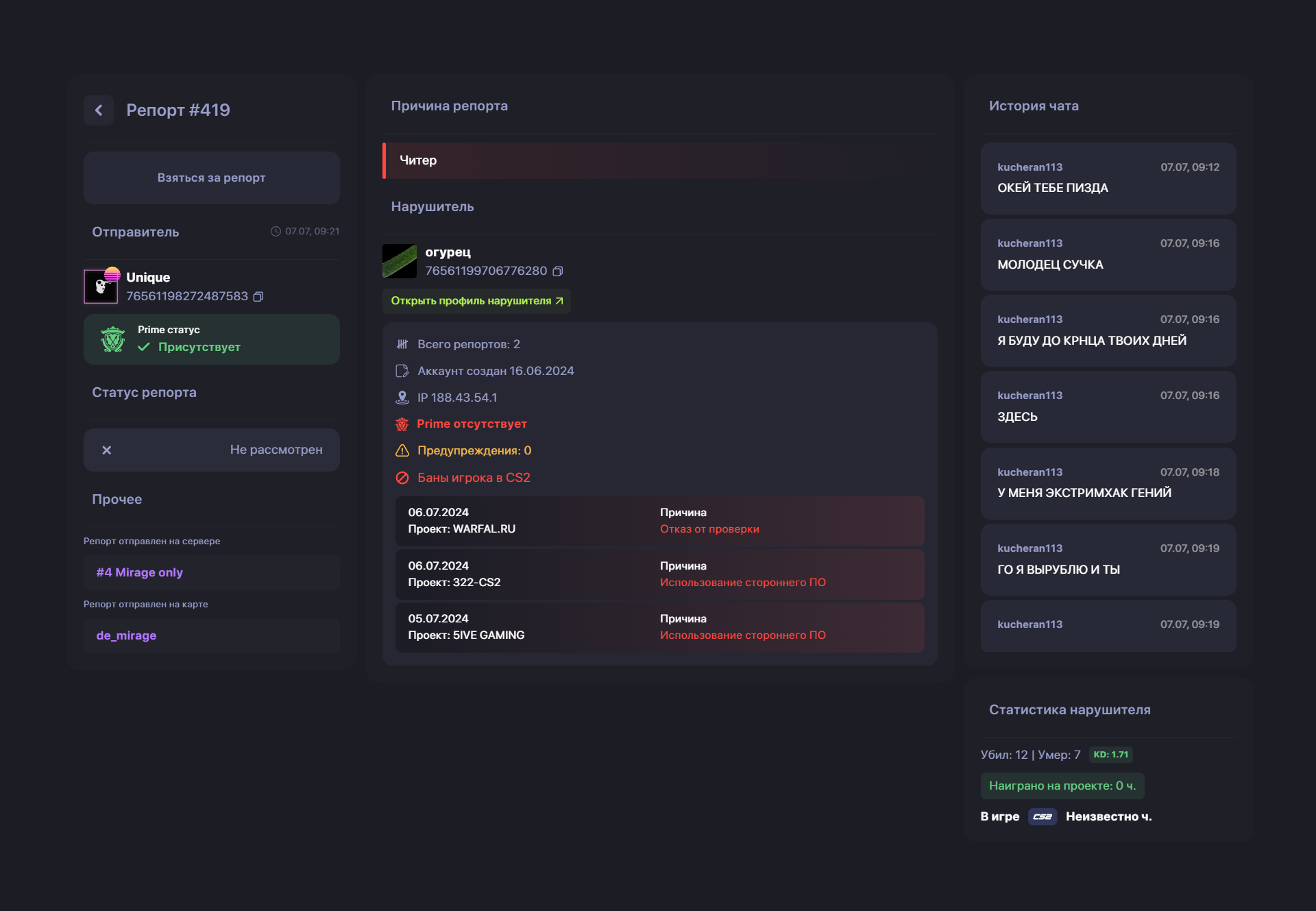The width and height of the screenshot is (1316, 911).
Task: Copy the Unique sender Steam ID
Action: click(x=258, y=297)
